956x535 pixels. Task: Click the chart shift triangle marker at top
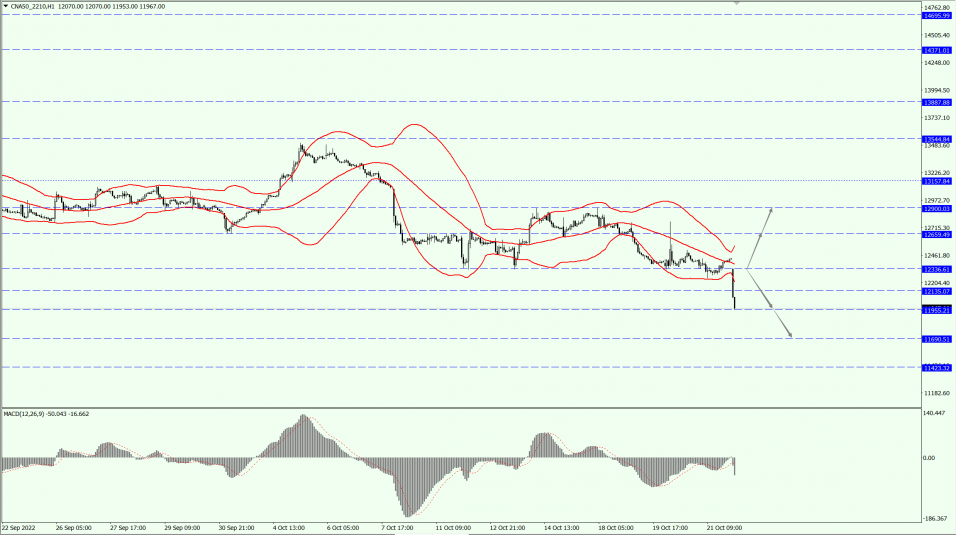[737, 4]
